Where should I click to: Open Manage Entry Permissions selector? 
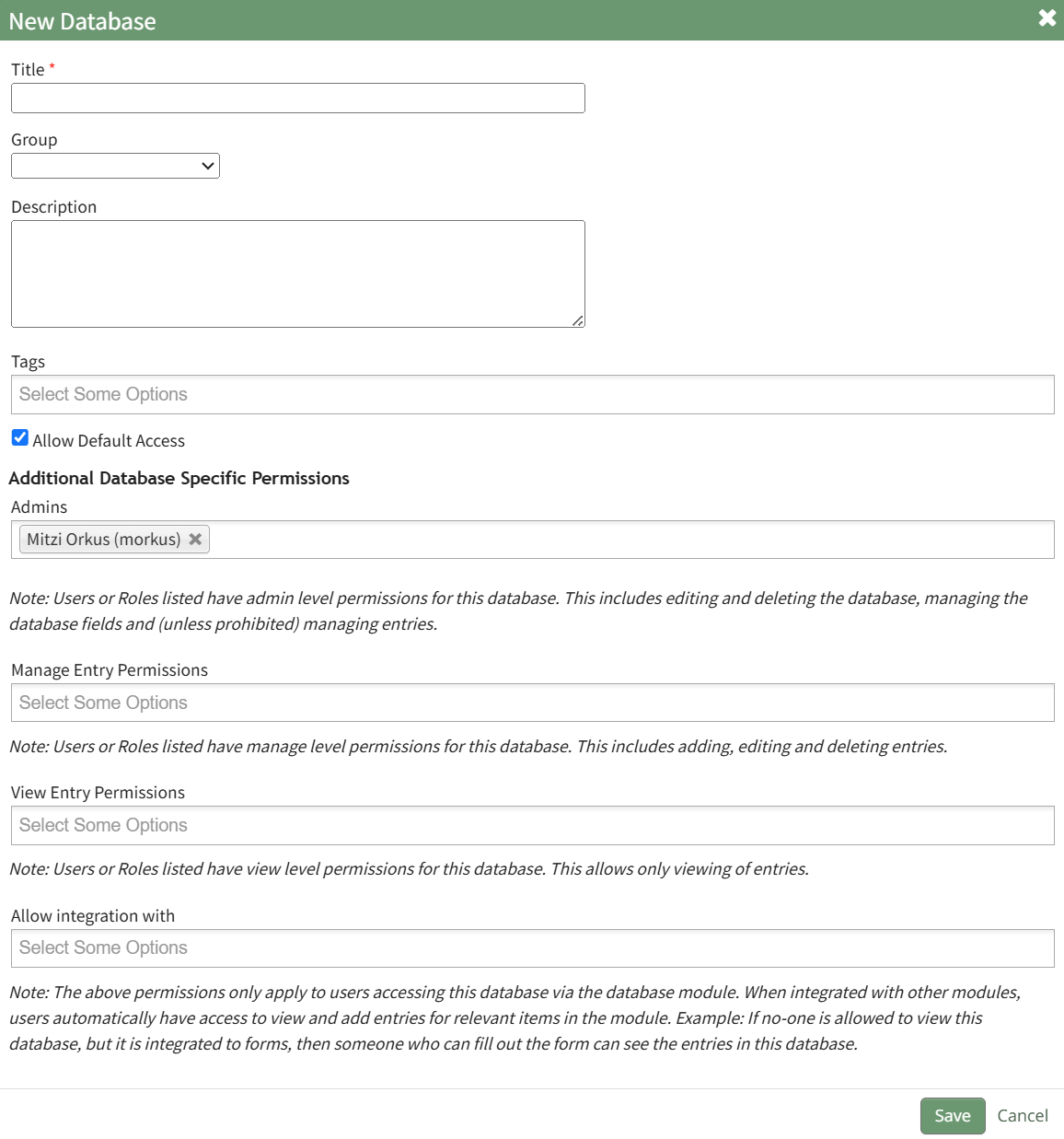coord(532,703)
